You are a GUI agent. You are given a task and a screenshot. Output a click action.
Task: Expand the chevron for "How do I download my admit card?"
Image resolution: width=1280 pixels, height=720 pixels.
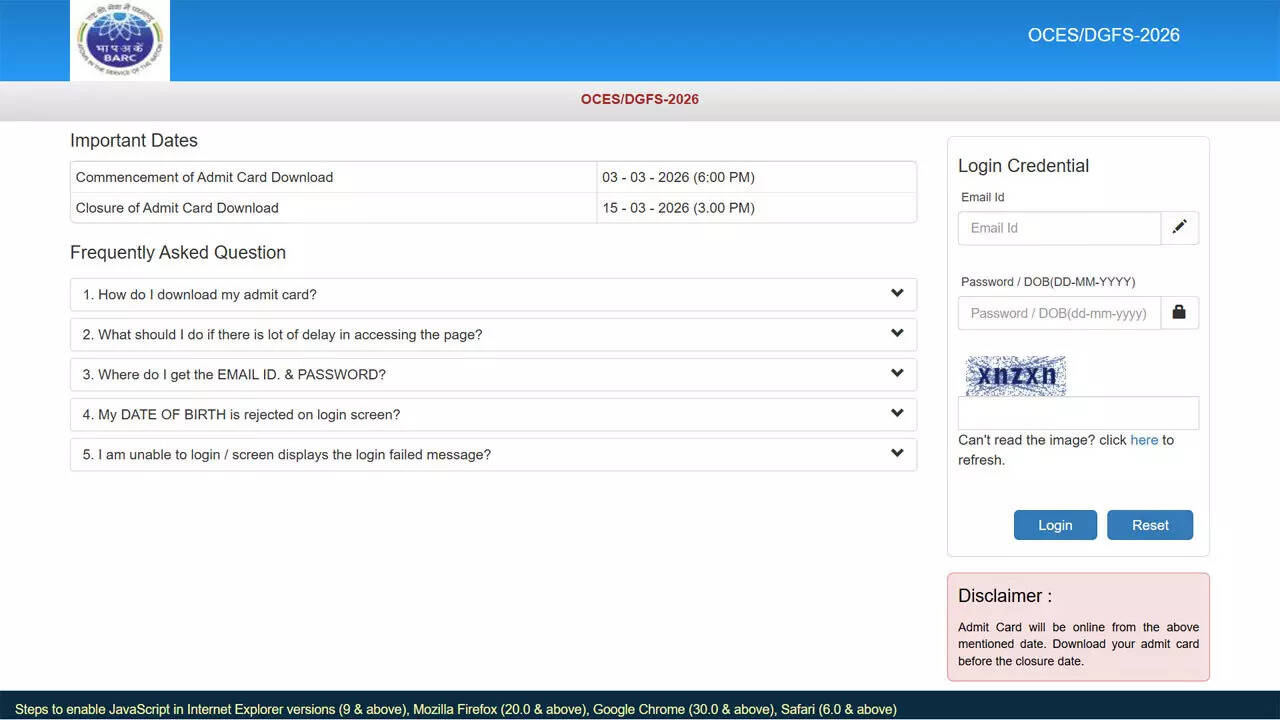click(x=897, y=294)
